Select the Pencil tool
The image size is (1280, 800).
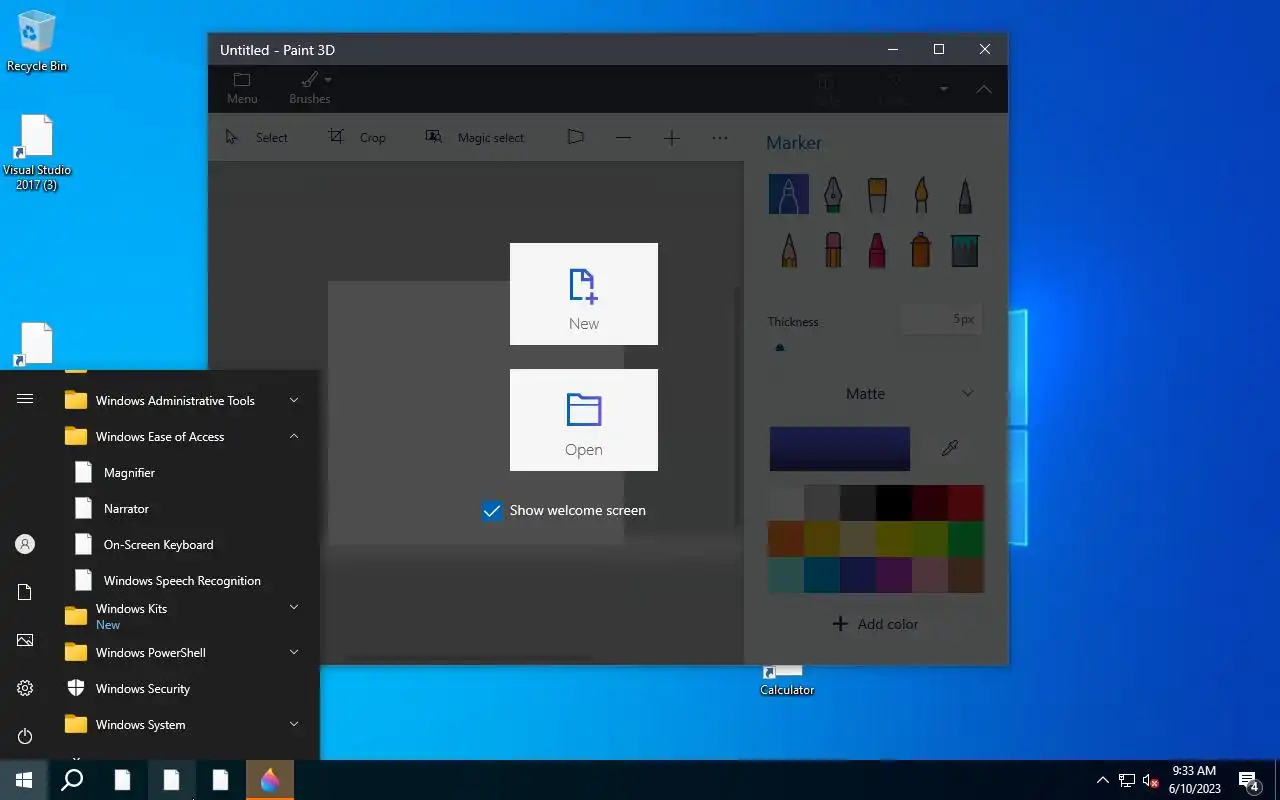(x=789, y=250)
